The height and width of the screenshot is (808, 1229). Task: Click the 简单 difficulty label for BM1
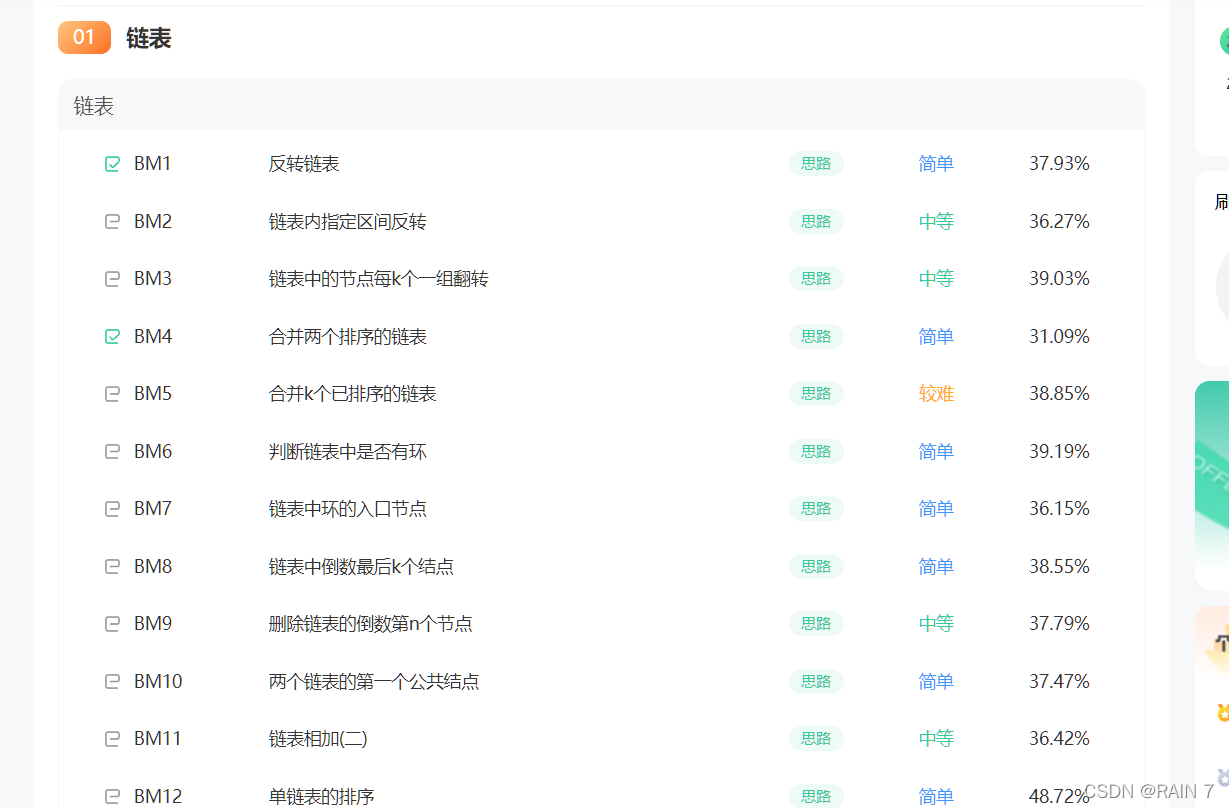point(936,163)
